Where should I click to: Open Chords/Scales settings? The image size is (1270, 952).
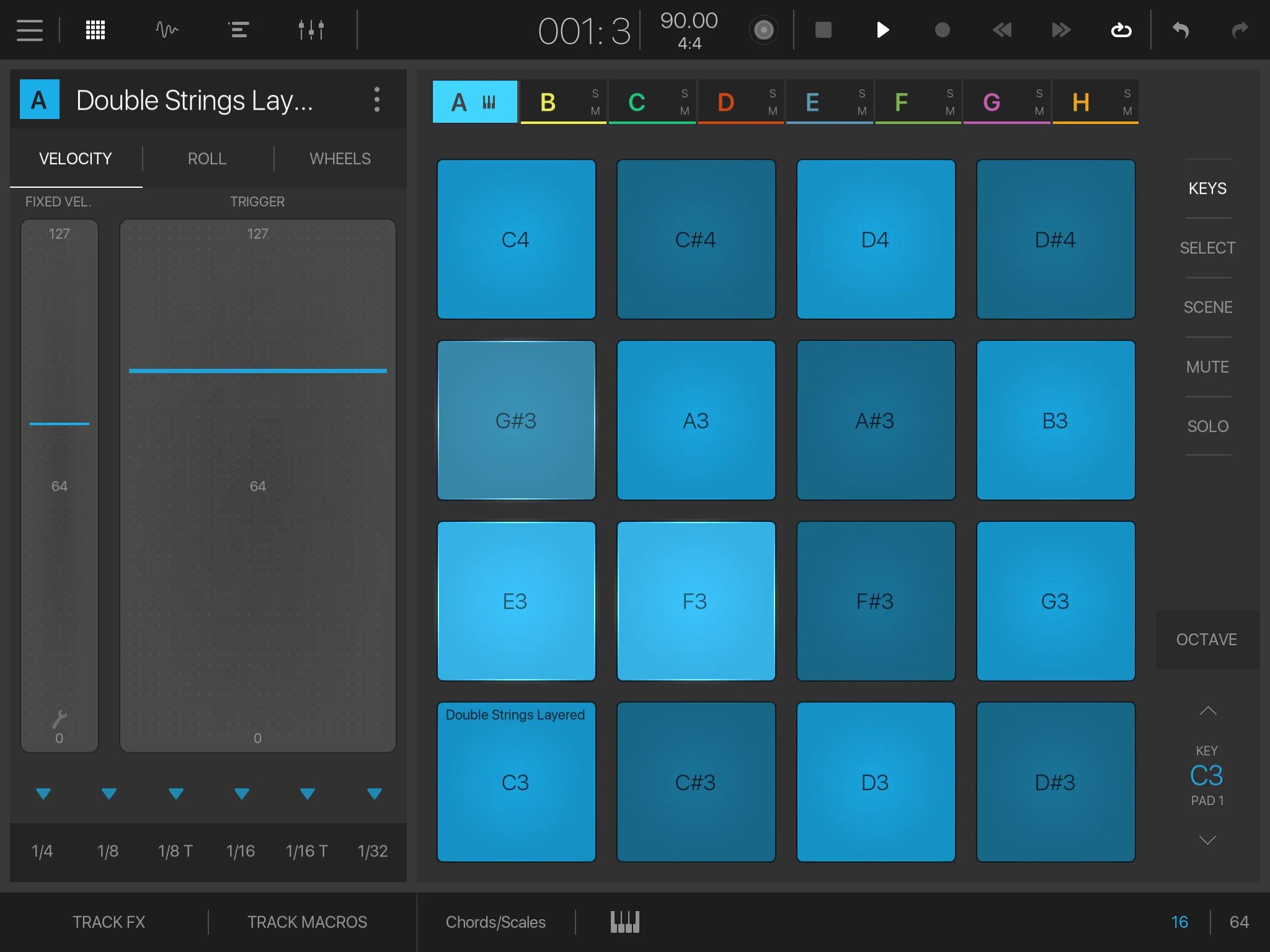pyautogui.click(x=495, y=922)
